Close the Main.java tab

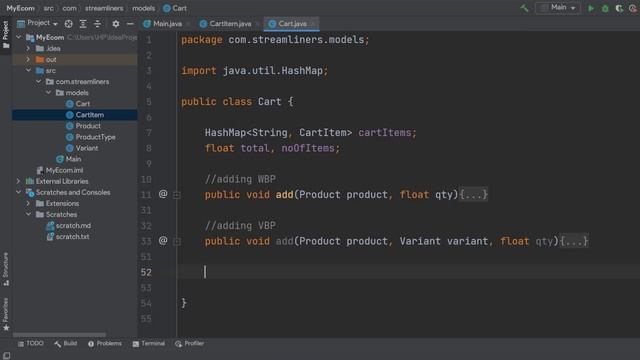point(188,24)
